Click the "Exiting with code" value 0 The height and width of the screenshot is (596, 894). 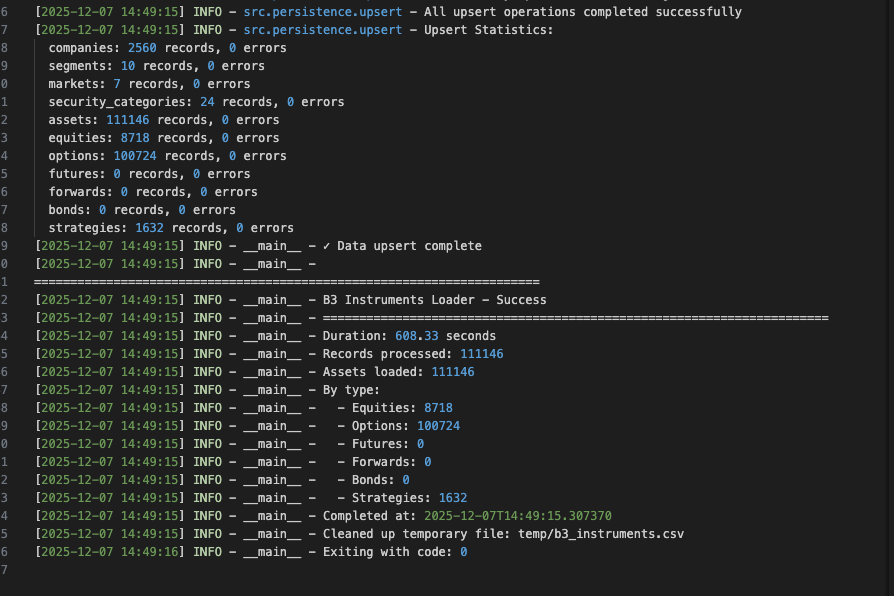[464, 552]
